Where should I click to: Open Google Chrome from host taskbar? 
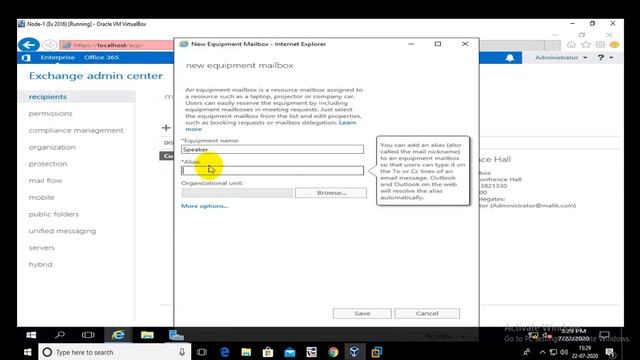[x=333, y=352]
